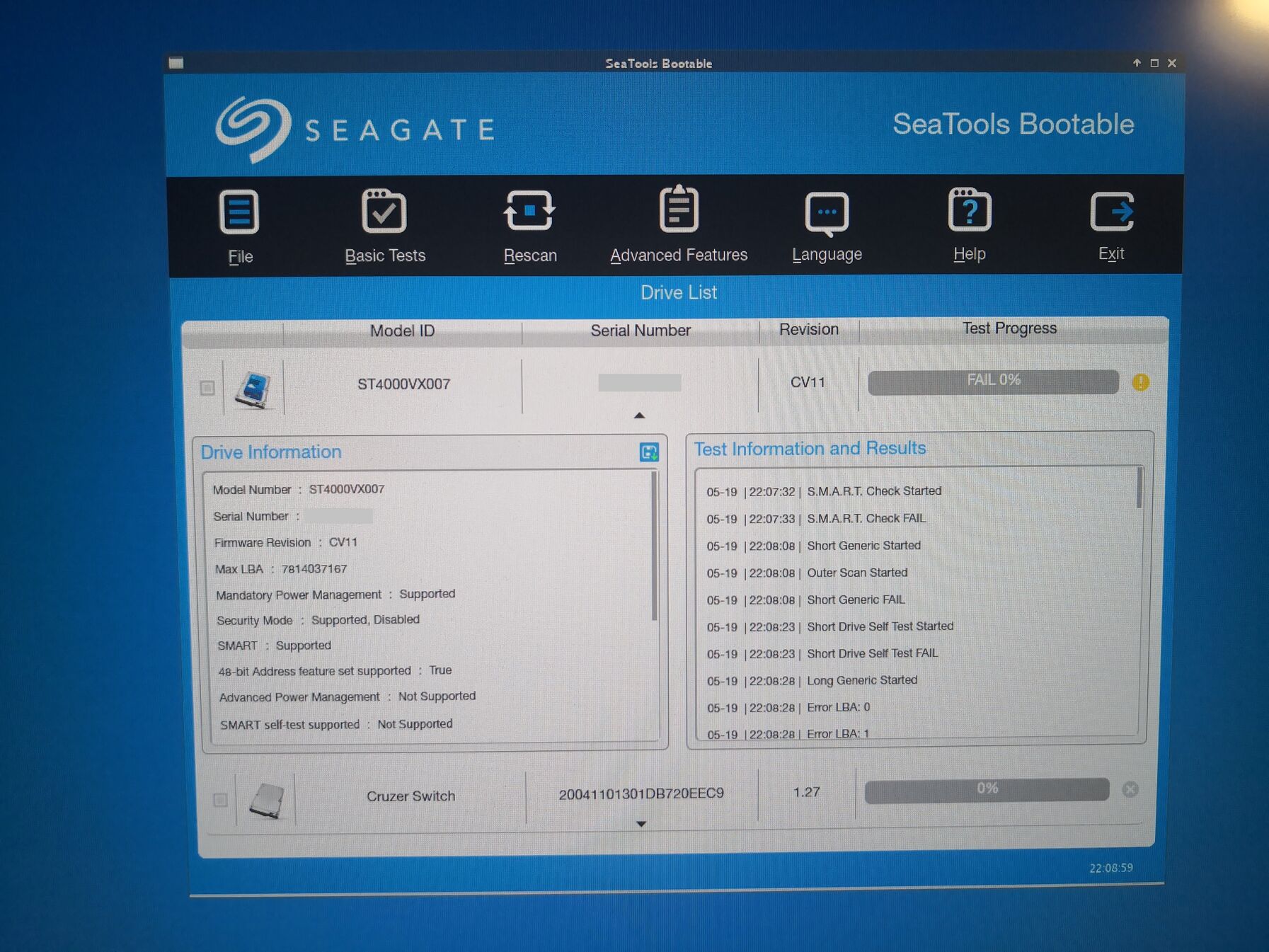Collapse ST4000VX007 details with up arrow

[639, 415]
